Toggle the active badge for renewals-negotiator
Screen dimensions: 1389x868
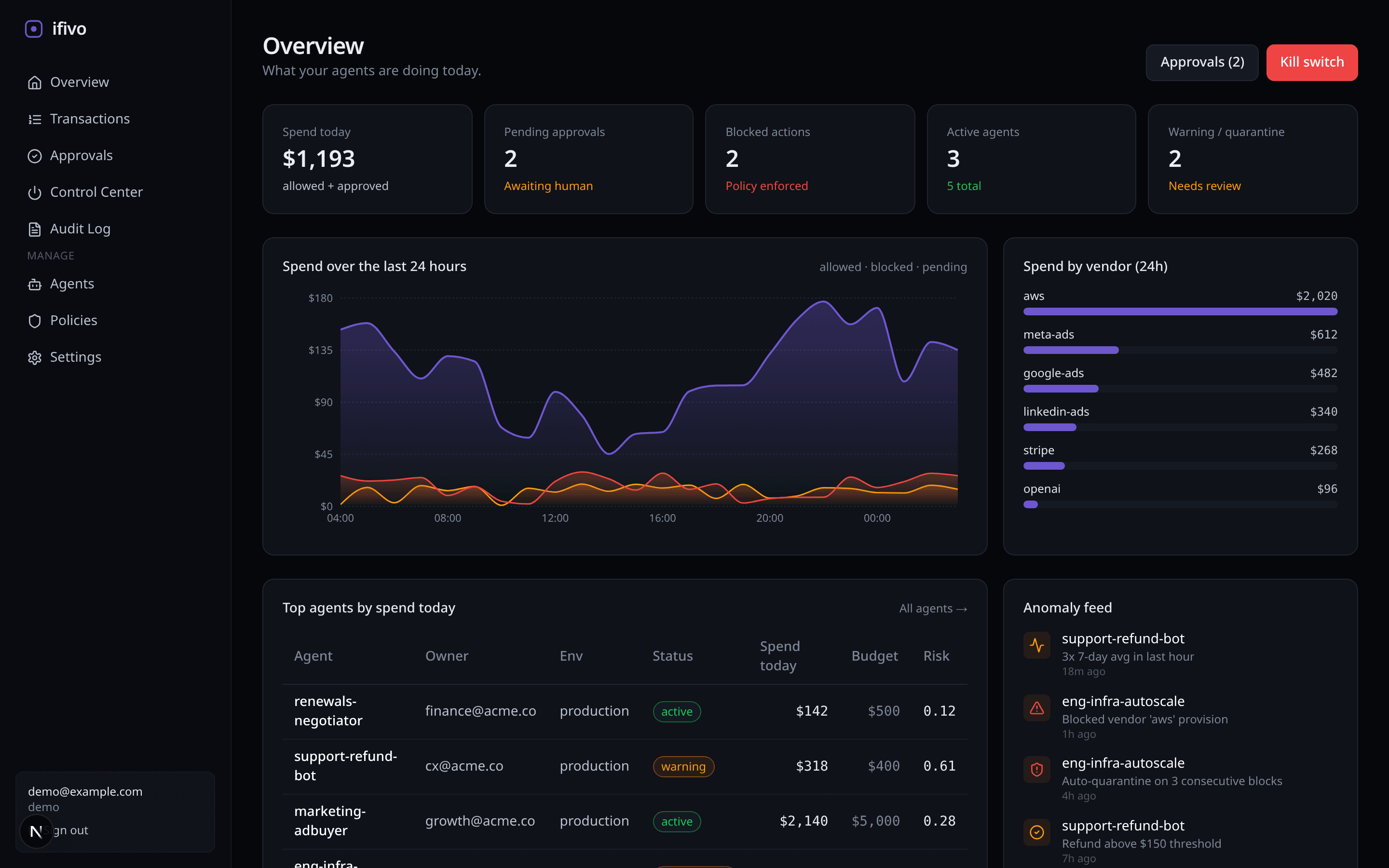click(x=676, y=711)
